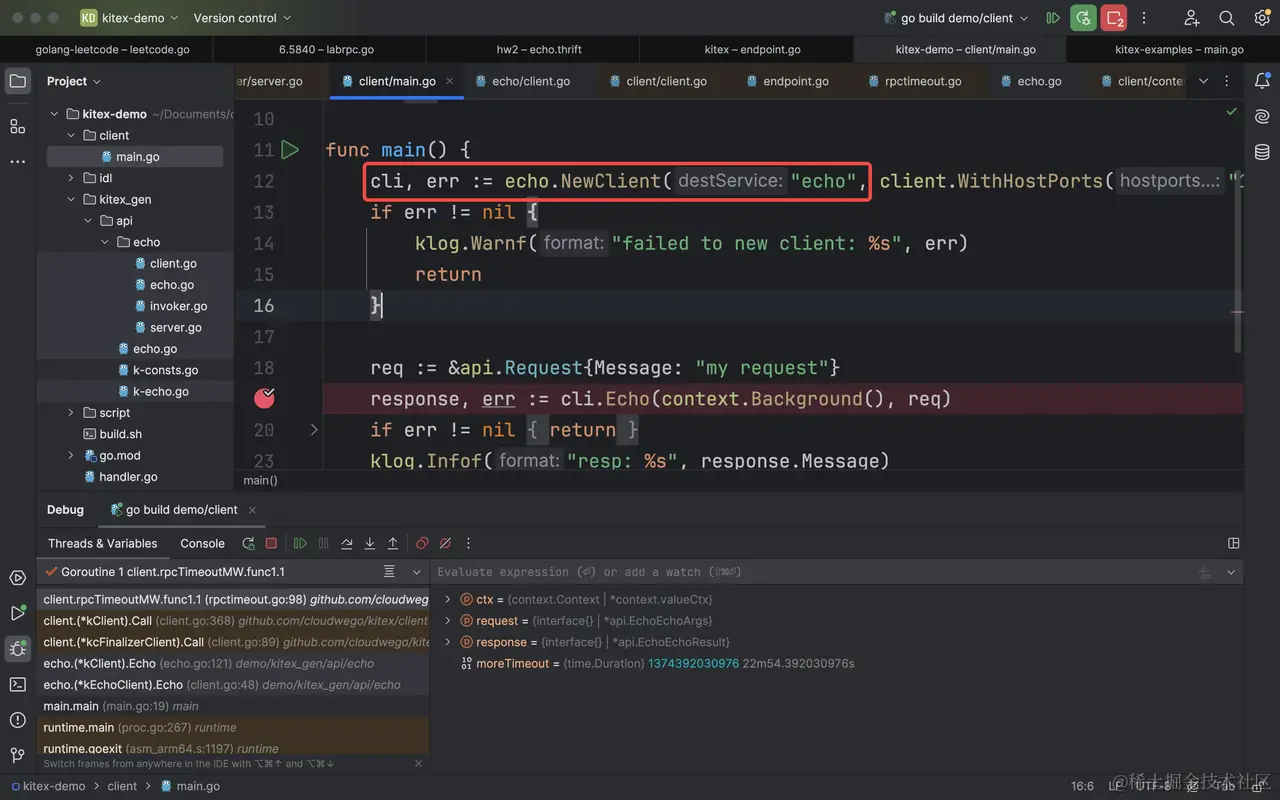Toggle the Debug tool window button in the sidebar
This screenshot has height=800, width=1280.
(17, 649)
